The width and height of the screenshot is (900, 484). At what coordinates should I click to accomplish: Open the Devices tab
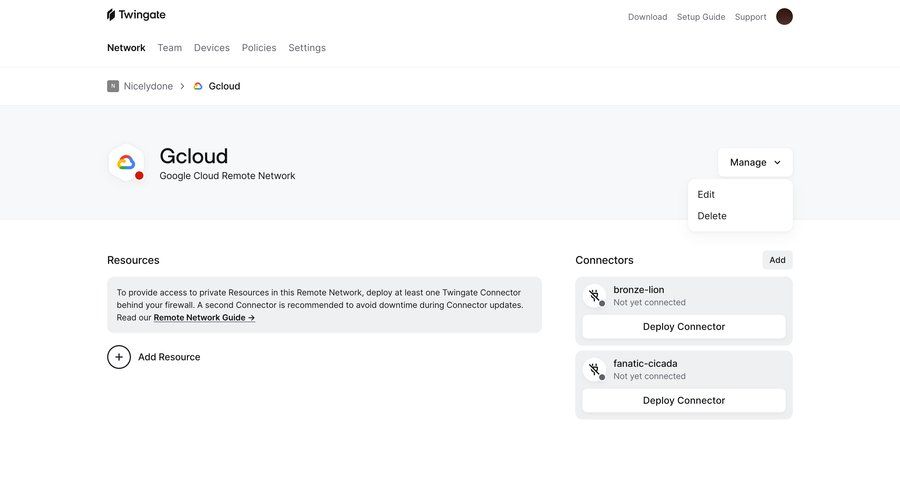212,48
